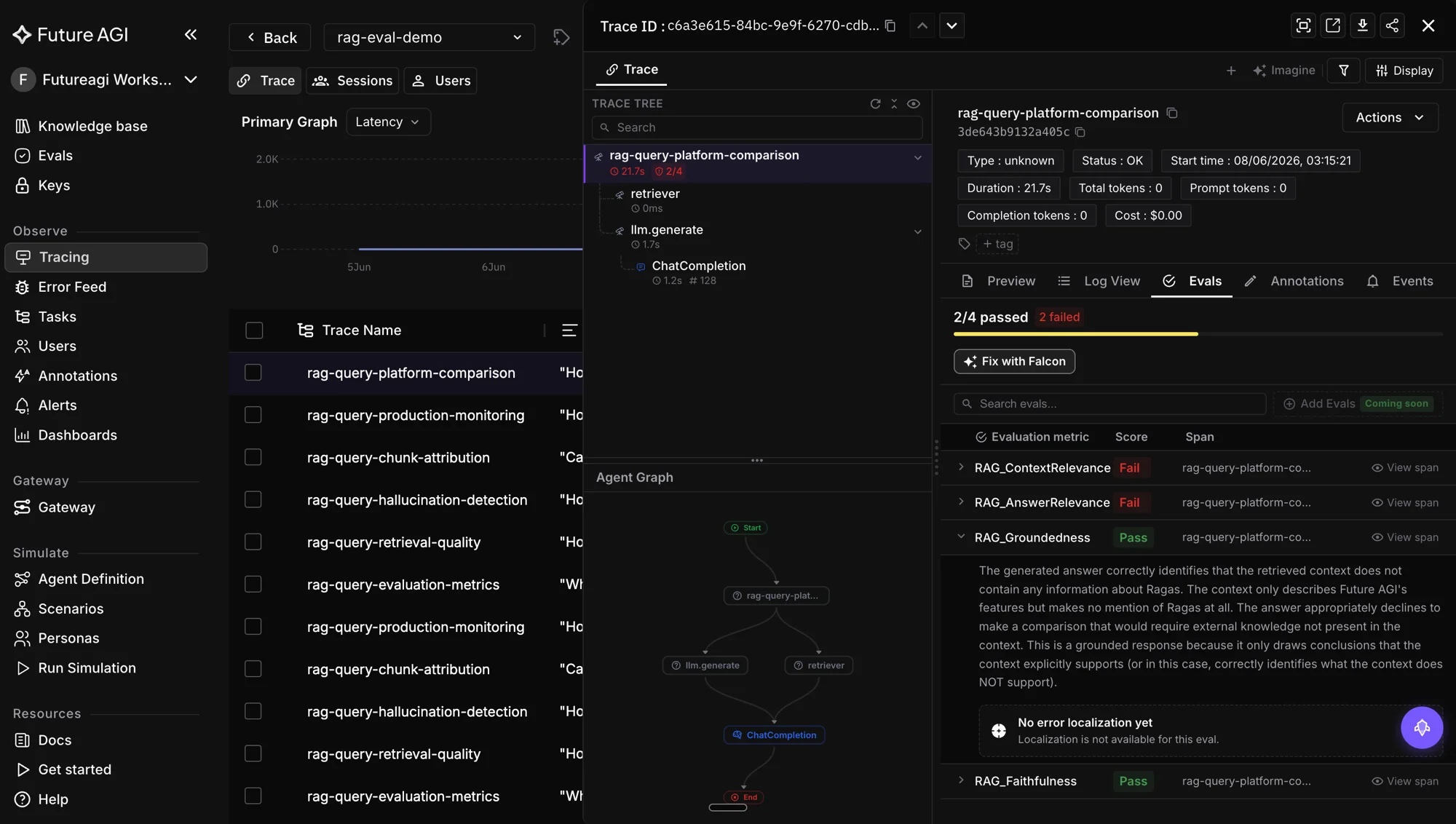Toggle trace tree visibility eye icon

(913, 104)
